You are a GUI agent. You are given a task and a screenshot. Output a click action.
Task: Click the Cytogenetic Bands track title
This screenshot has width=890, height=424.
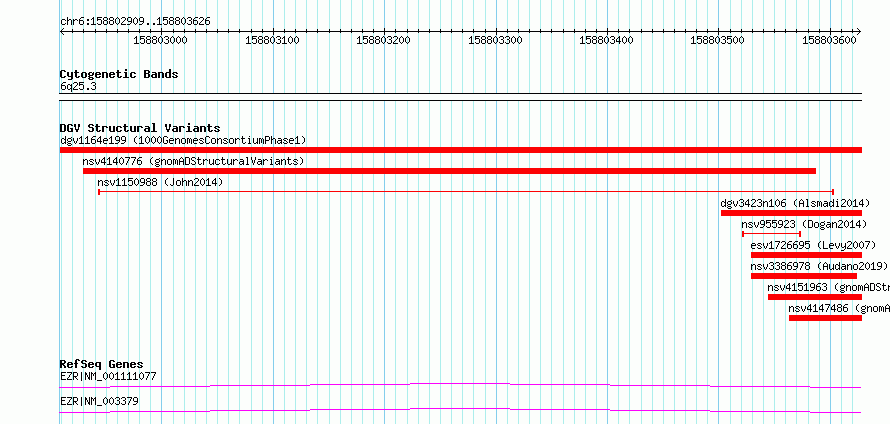pyautogui.click(x=119, y=74)
